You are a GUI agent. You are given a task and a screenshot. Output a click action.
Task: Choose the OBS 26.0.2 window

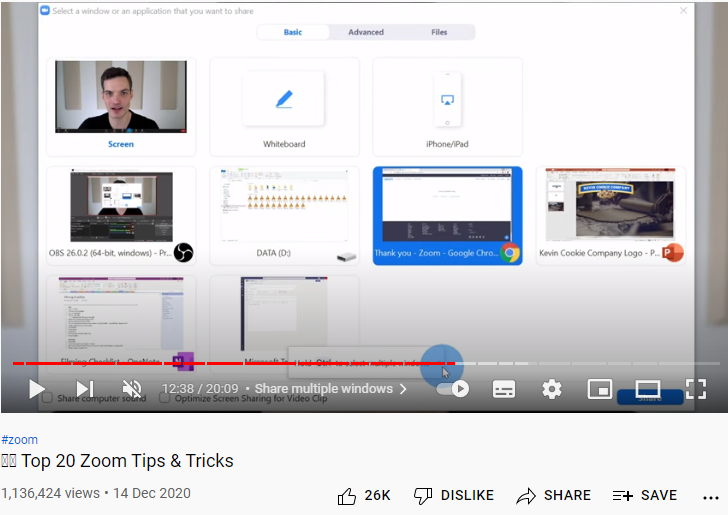pyautogui.click(x=121, y=216)
